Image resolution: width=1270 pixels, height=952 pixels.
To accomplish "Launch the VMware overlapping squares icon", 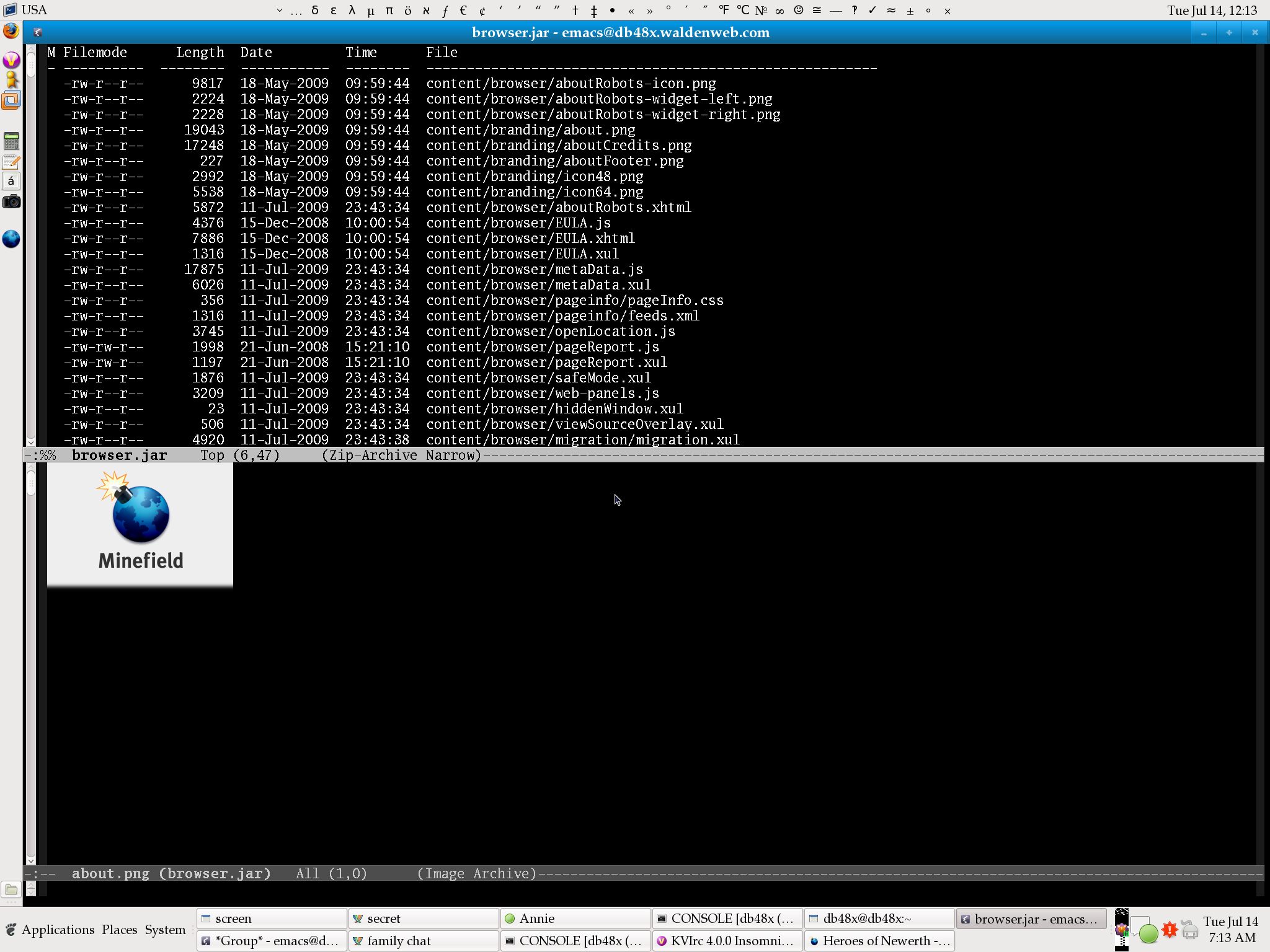I will pyautogui.click(x=11, y=100).
